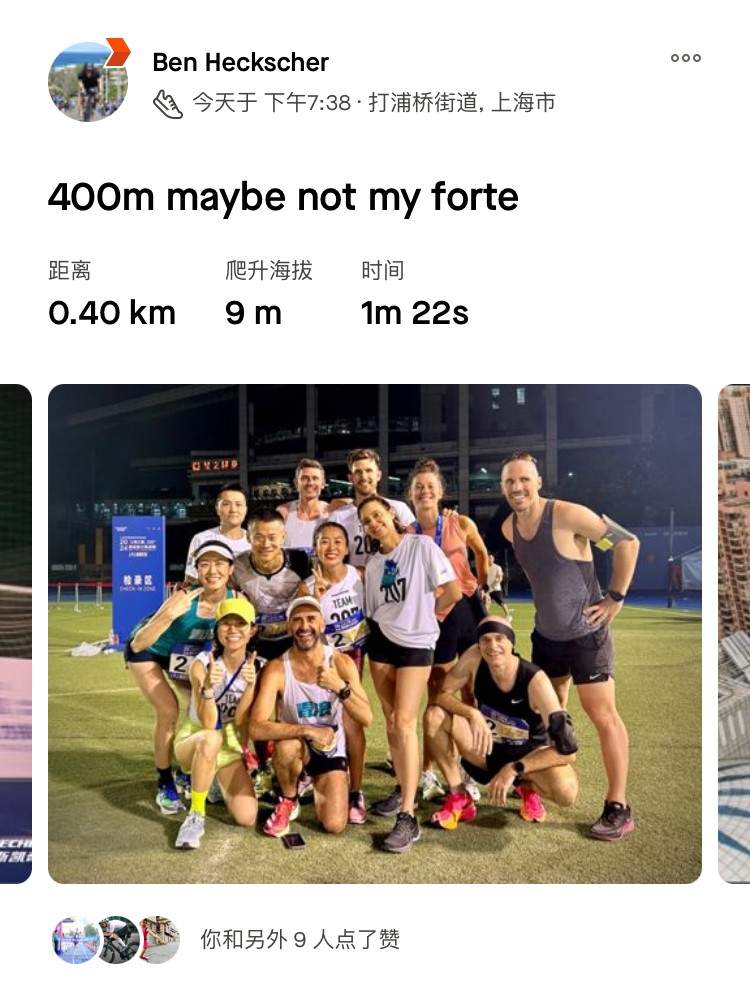Click the 9 m elevation value

253,313
